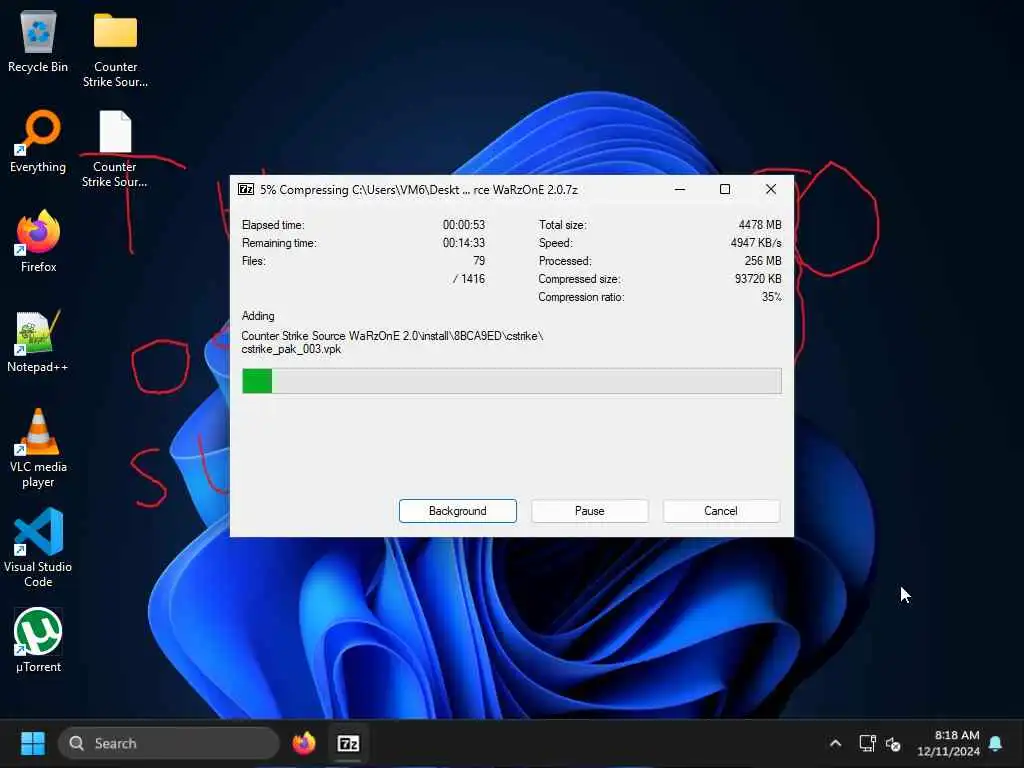This screenshot has height=768, width=1024.
Task: Open the Recycle Bin desktop icon
Action: 38,40
